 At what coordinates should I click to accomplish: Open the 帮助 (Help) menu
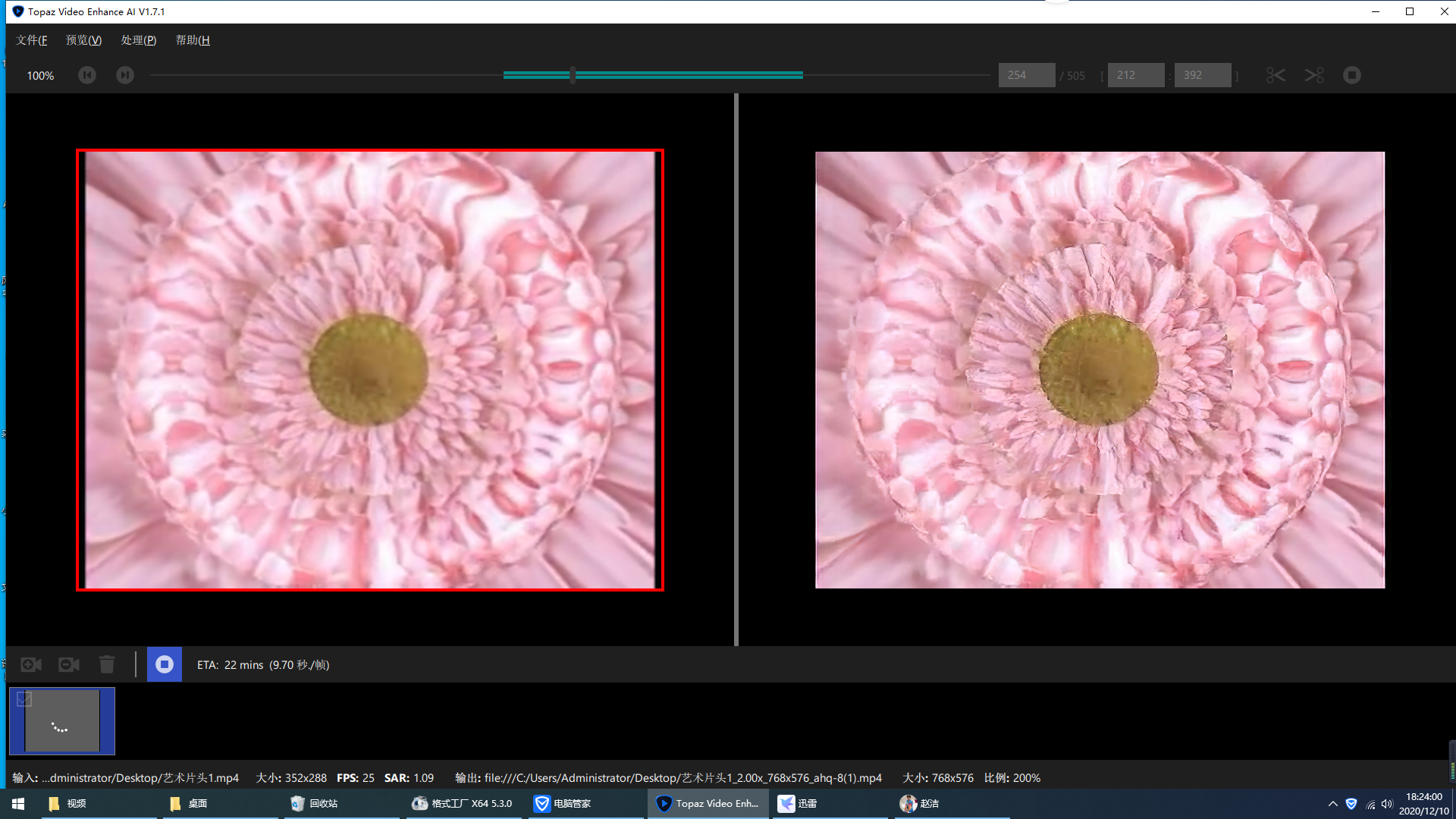click(193, 40)
